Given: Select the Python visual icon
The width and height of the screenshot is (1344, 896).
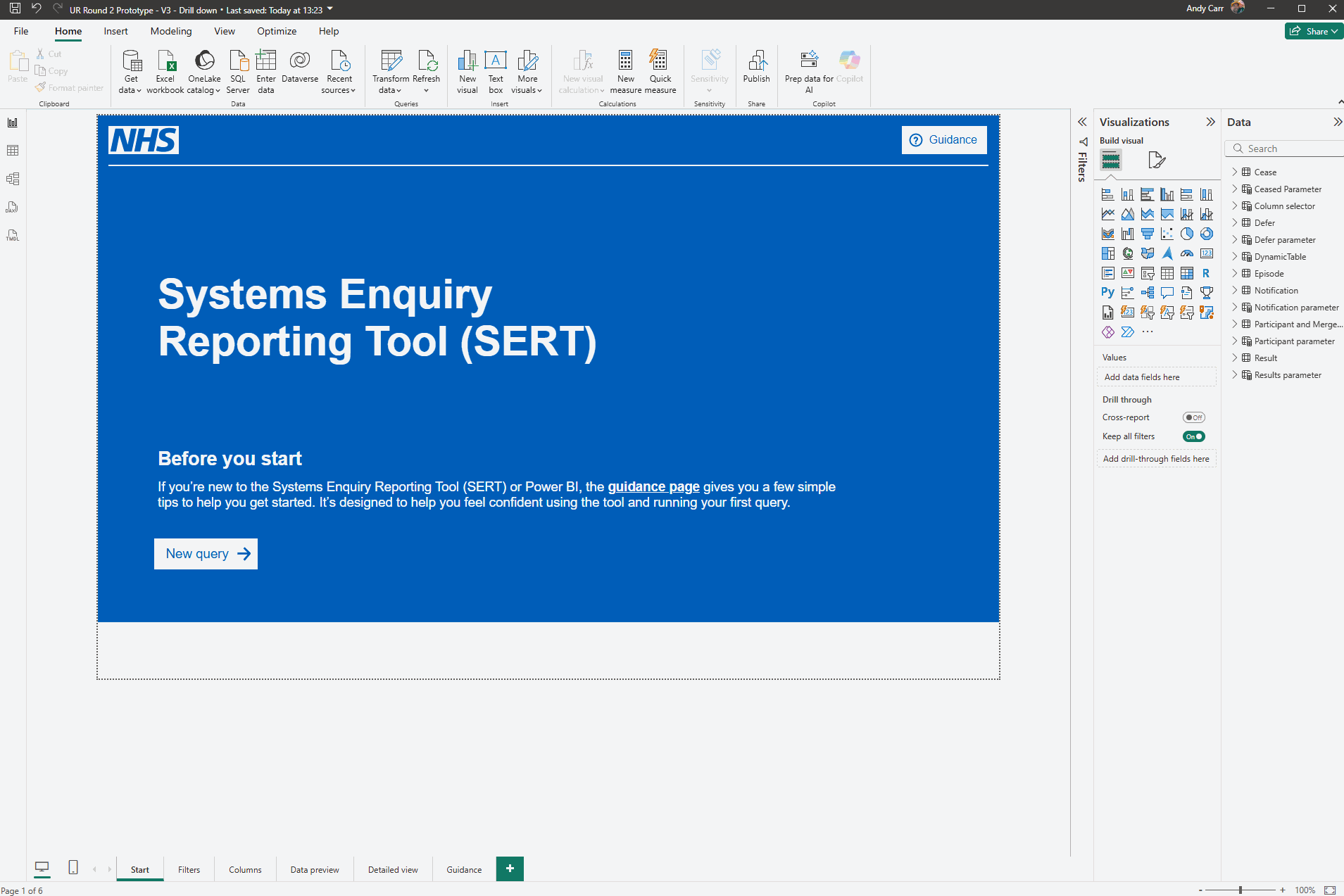Looking at the screenshot, I should click(1107, 293).
